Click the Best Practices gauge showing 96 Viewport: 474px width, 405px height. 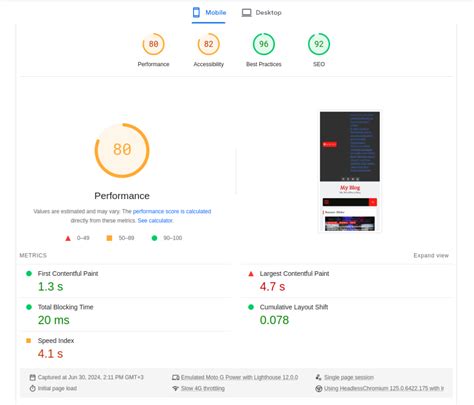[x=264, y=44]
